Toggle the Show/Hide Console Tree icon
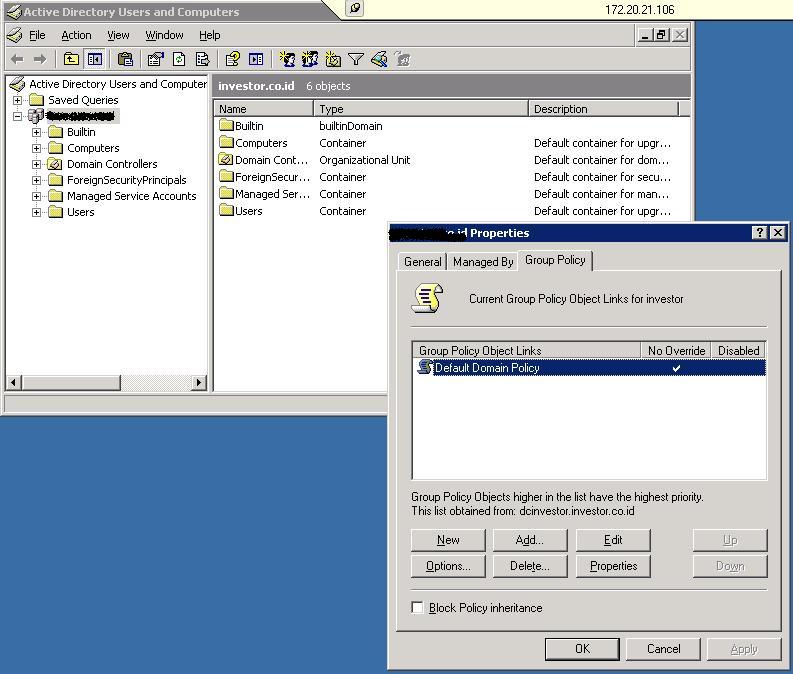Screen dimensions: 793x674 95,60
